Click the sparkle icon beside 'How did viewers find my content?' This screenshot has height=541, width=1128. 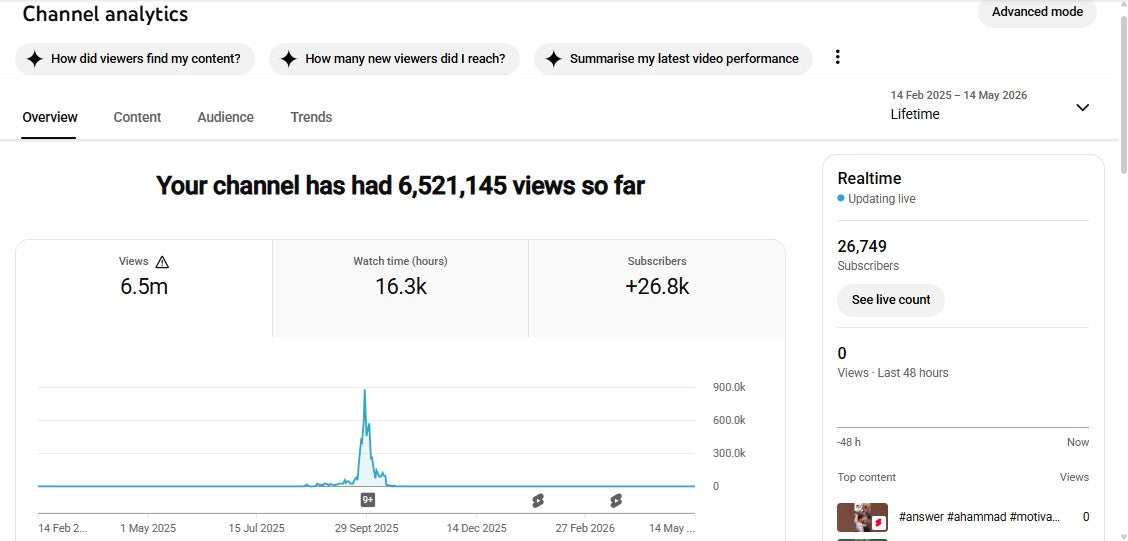pos(35,59)
